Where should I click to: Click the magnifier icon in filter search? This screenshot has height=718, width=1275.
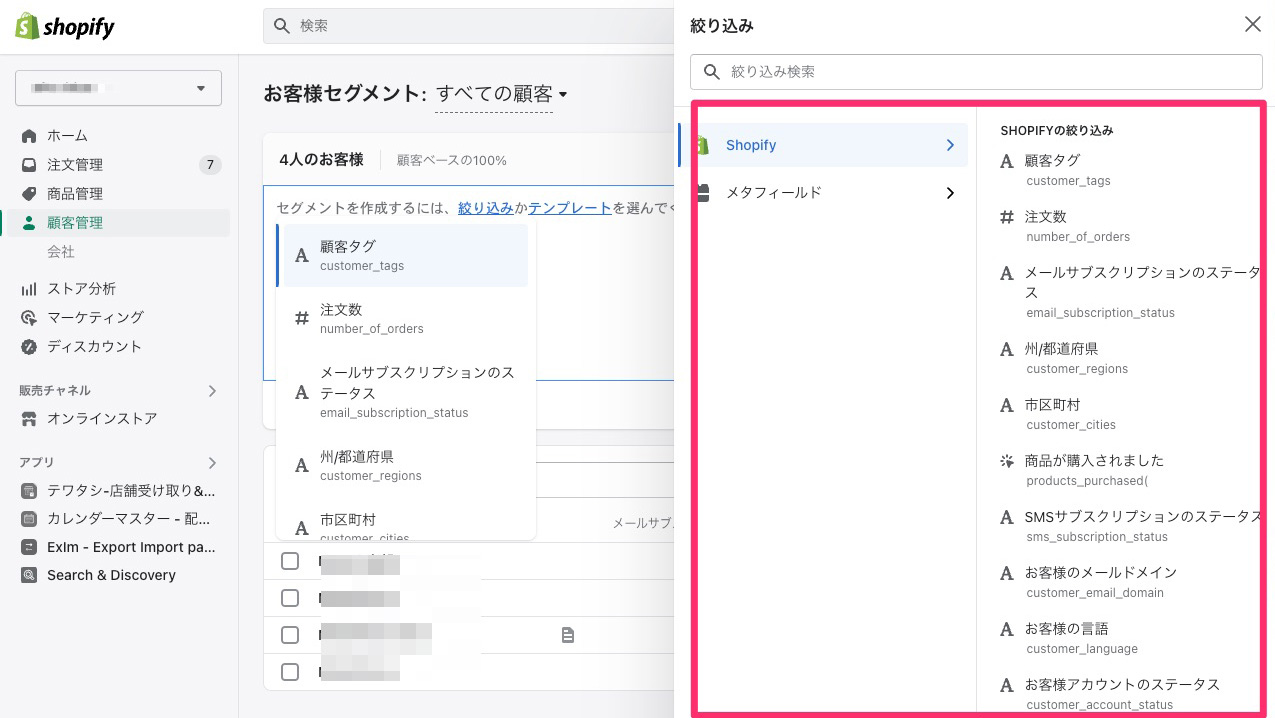712,72
